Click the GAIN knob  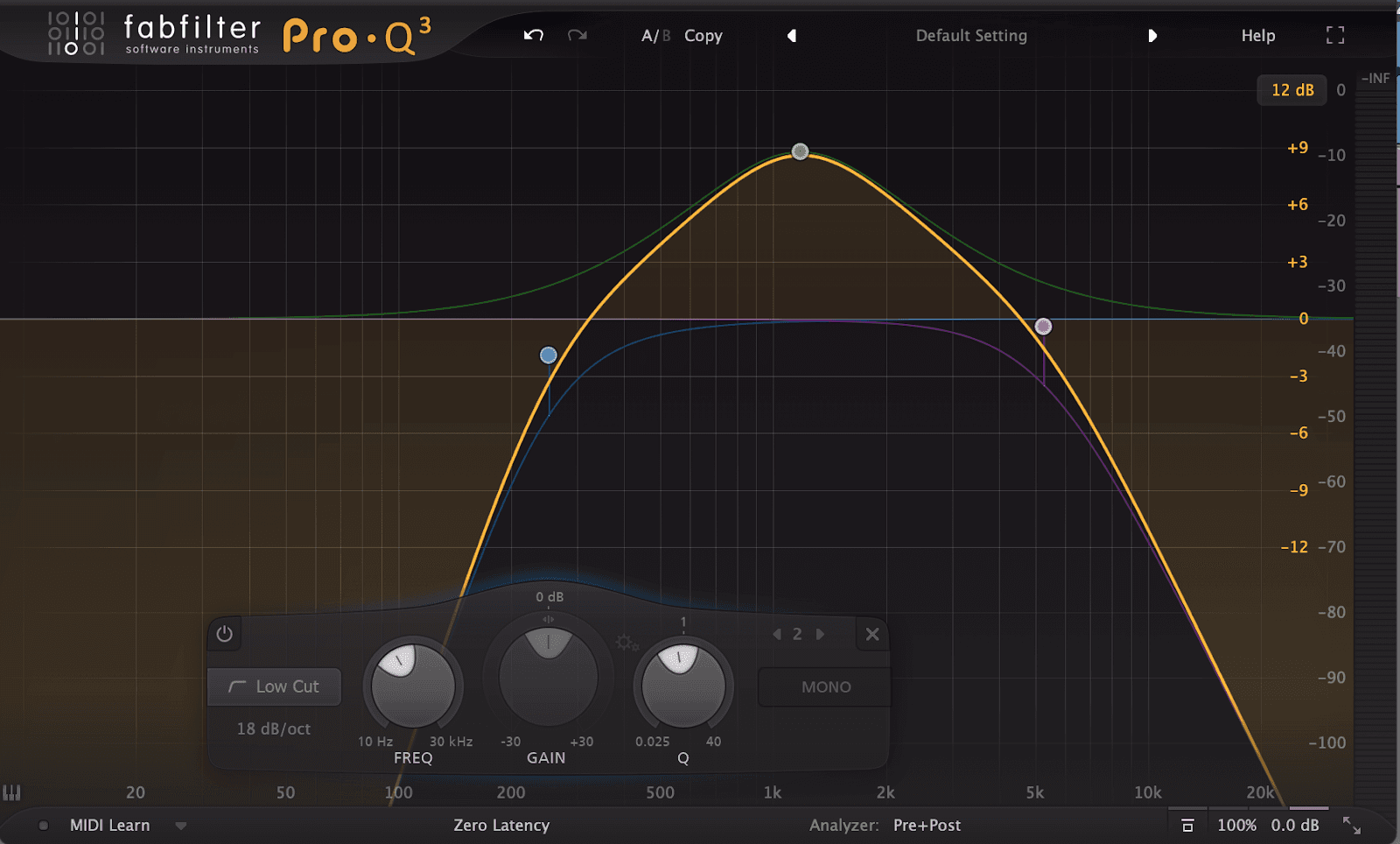pyautogui.click(x=549, y=676)
